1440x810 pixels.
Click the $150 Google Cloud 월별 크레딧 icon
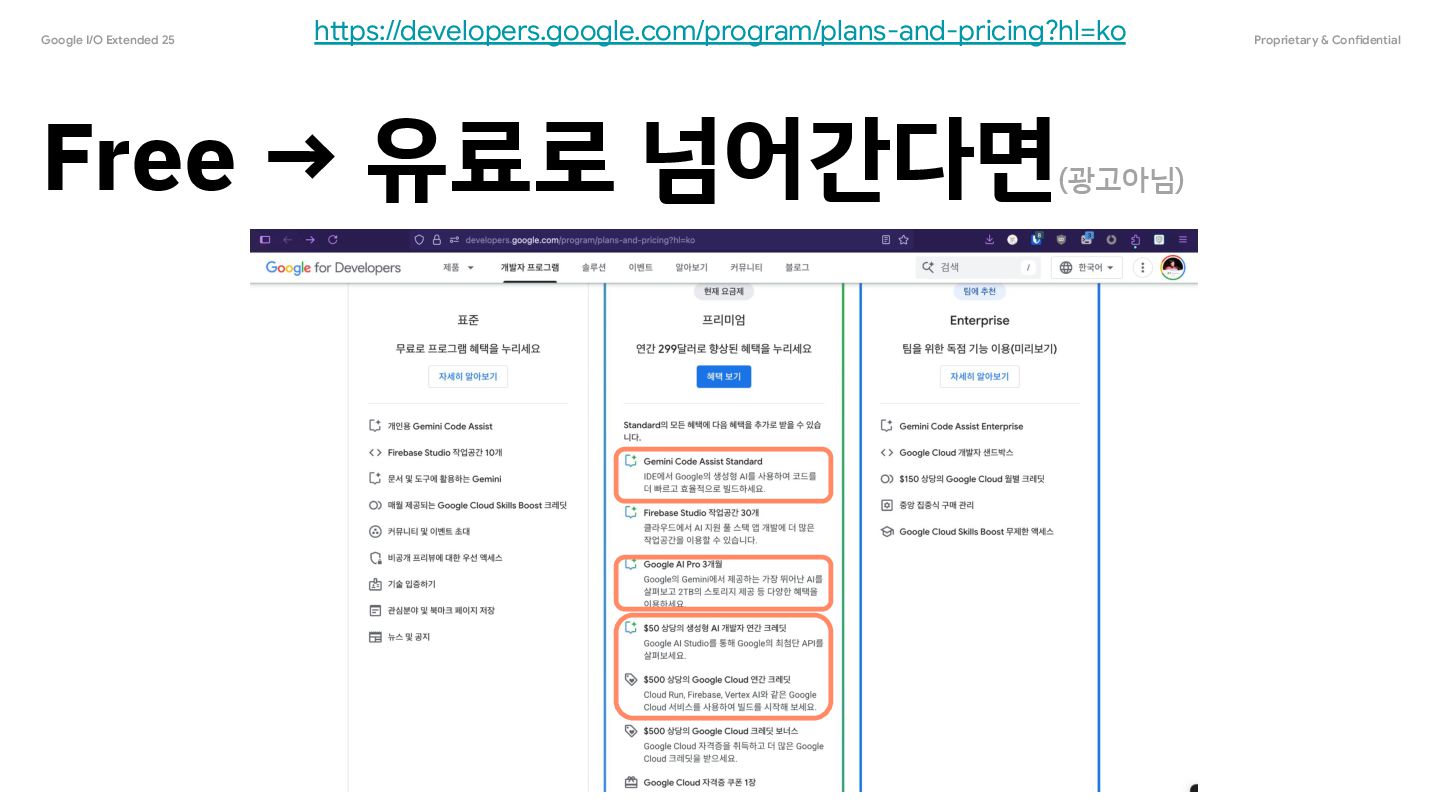pos(886,479)
